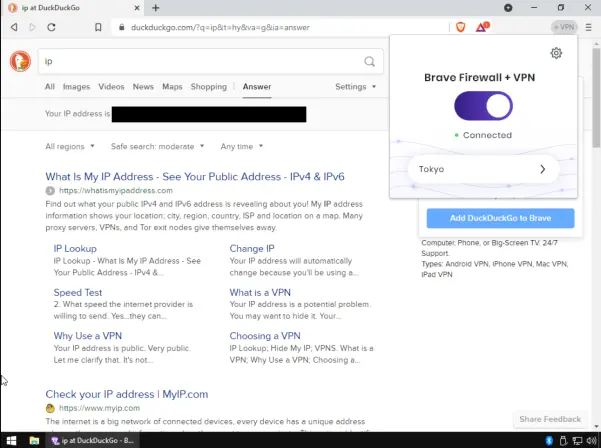The height and width of the screenshot is (448, 601).
Task: Bookmark this page with bookmark icon
Action: [98, 27]
